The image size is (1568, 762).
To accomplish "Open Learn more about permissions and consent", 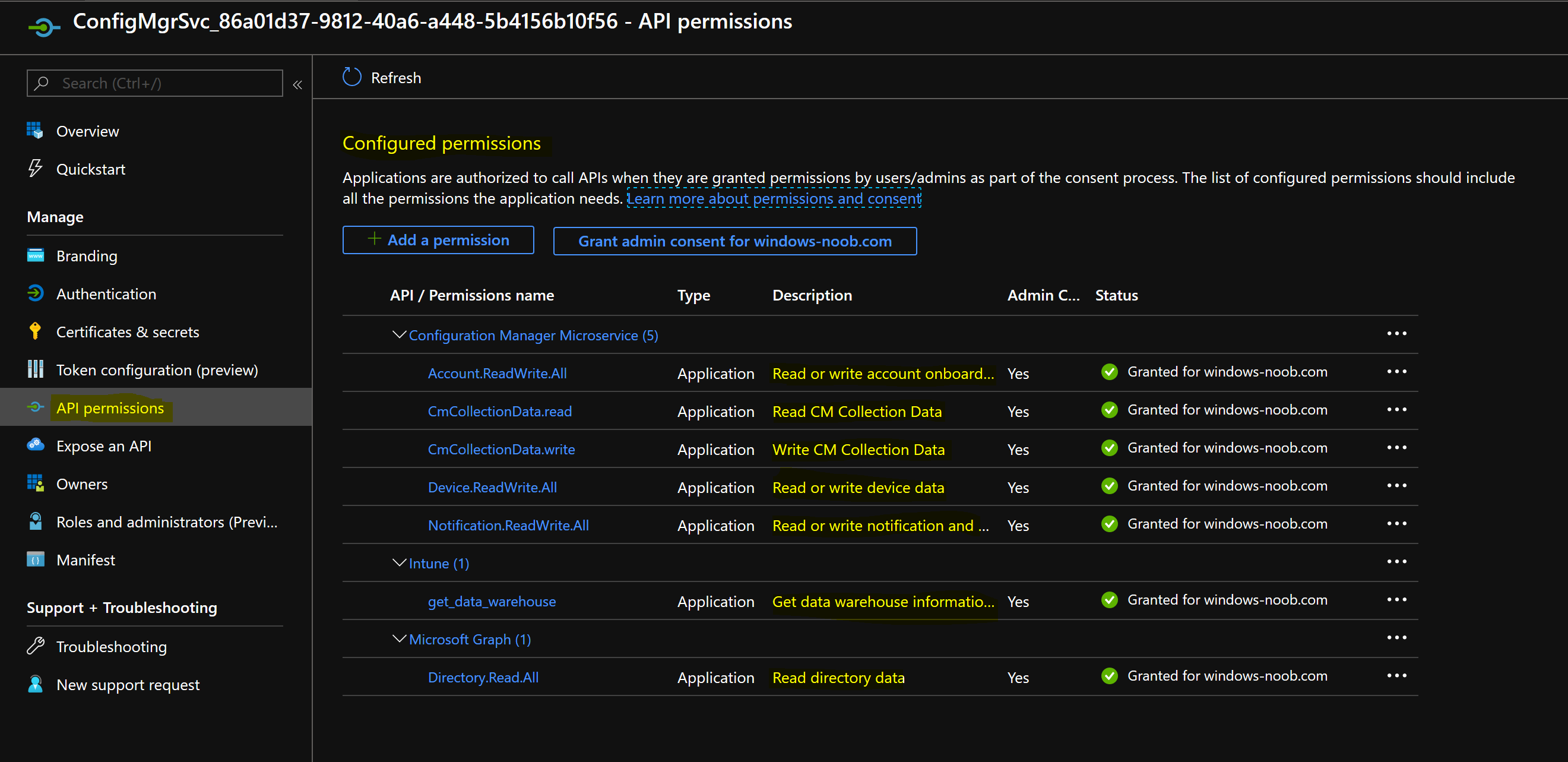I will (774, 198).
